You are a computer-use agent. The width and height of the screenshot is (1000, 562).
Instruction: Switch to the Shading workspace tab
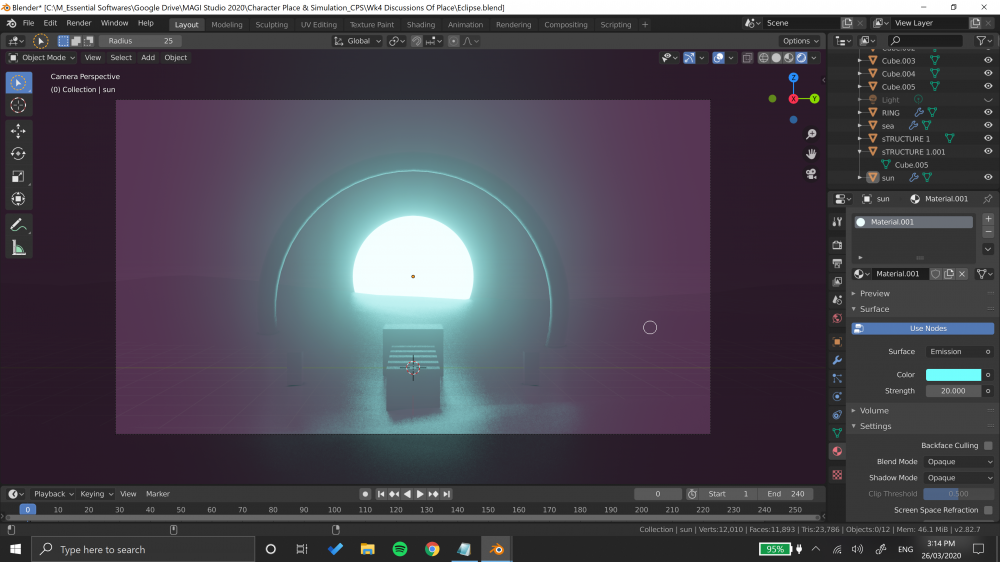421,24
